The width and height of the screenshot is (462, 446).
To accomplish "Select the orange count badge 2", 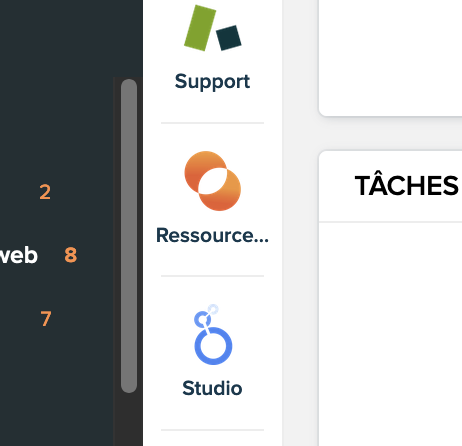I will (x=45, y=192).
